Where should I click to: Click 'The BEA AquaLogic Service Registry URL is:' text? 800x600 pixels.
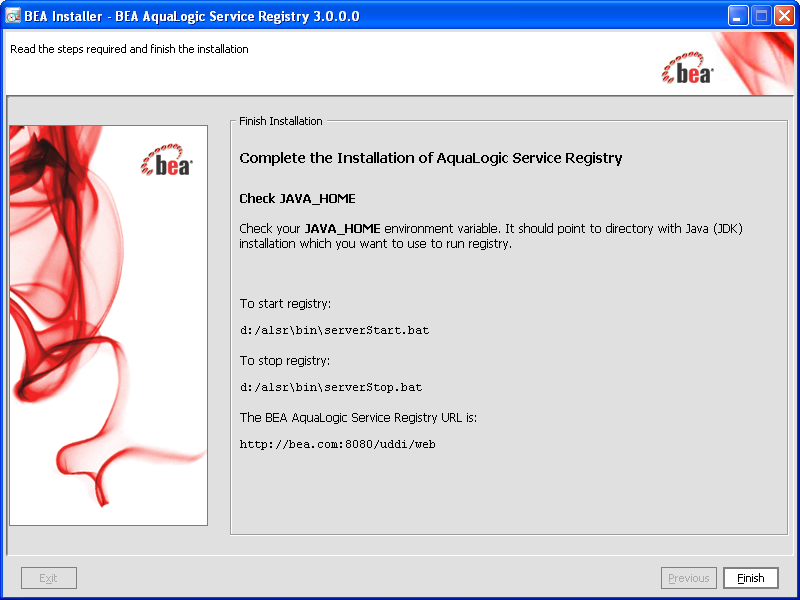point(358,418)
